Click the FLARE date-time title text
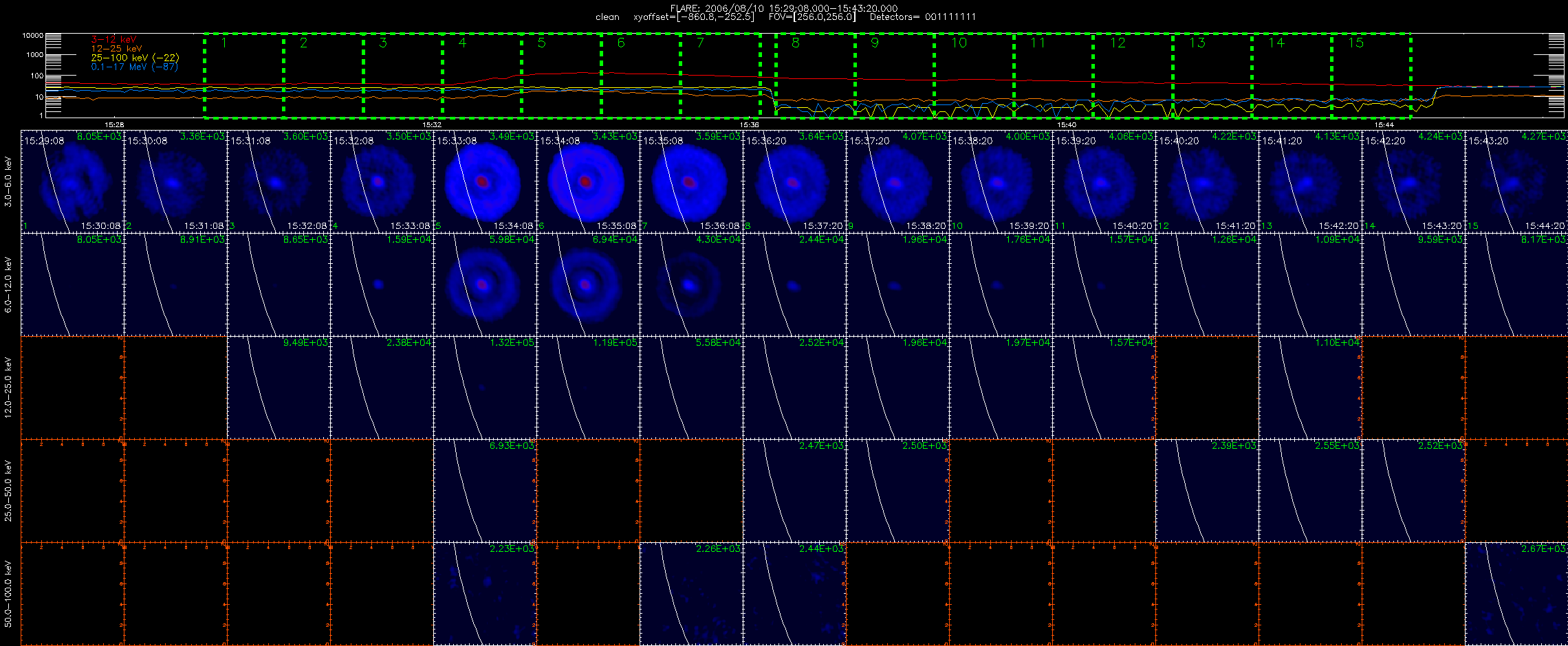The image size is (1568, 646). (x=784, y=8)
